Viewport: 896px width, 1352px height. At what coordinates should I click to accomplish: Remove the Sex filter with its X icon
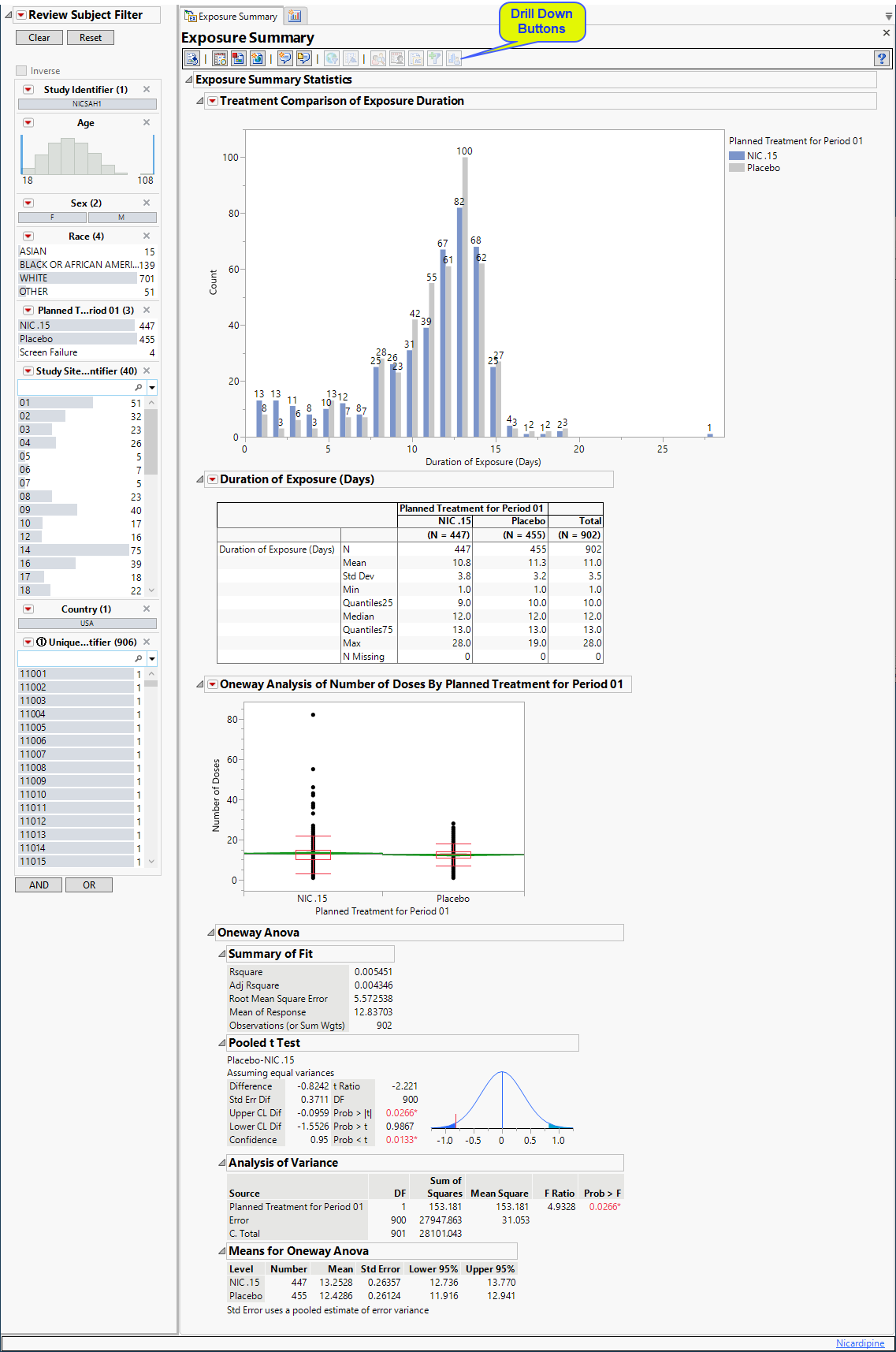click(147, 203)
